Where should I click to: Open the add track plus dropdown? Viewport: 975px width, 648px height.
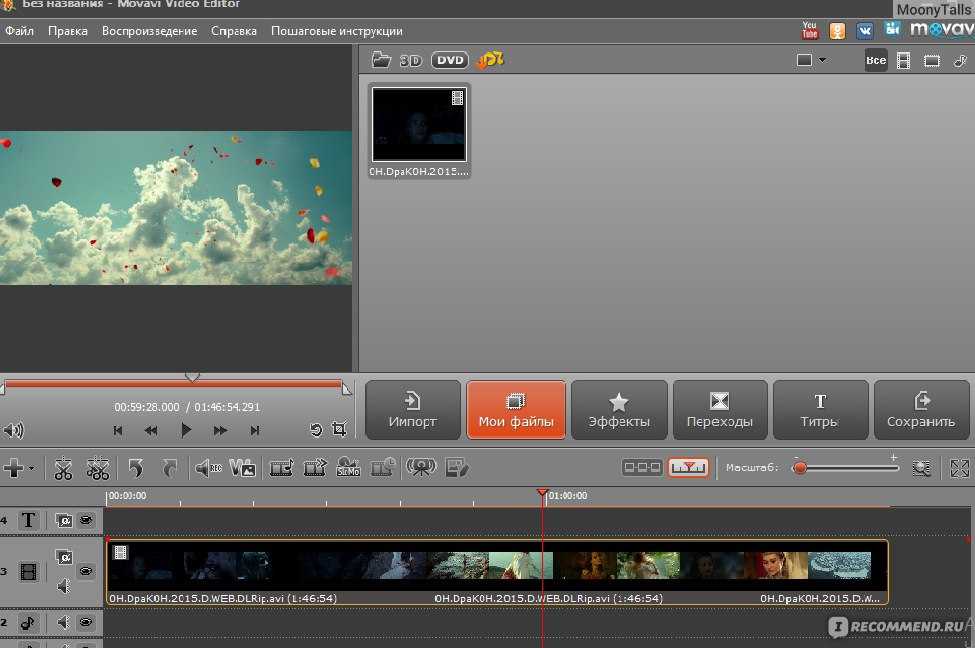[18, 468]
